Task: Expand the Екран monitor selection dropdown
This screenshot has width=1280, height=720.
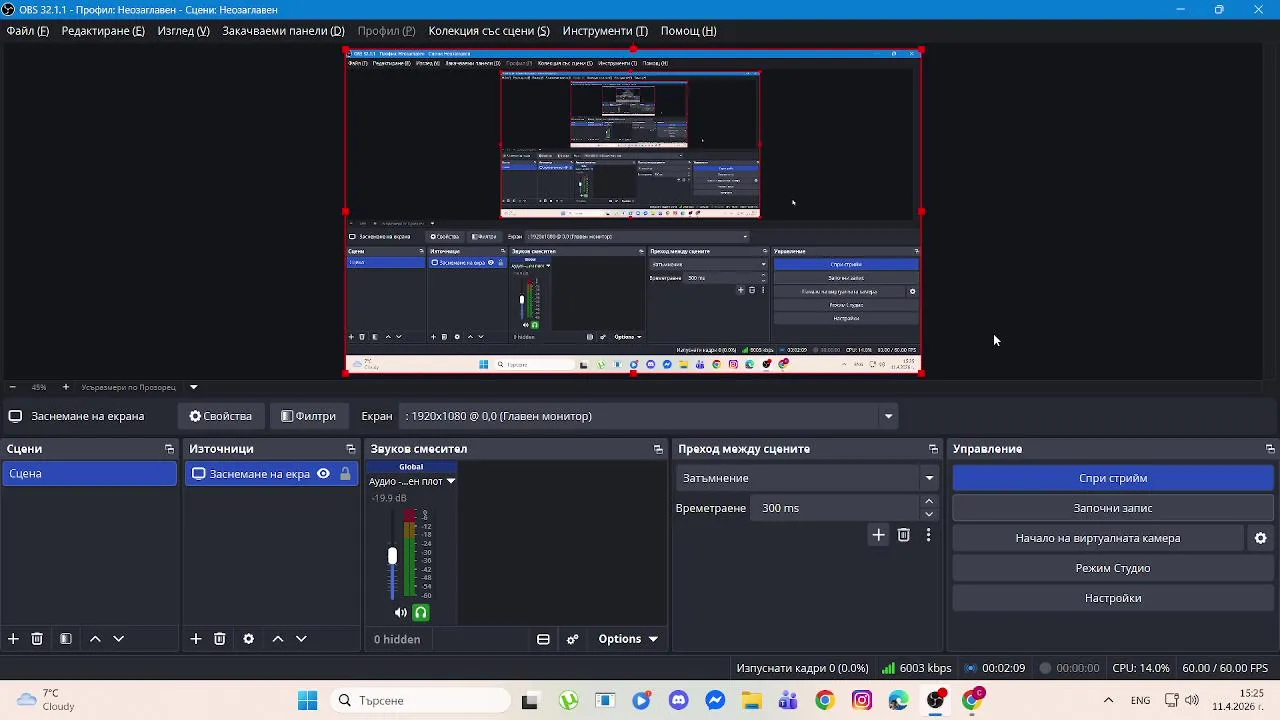Action: [x=888, y=416]
